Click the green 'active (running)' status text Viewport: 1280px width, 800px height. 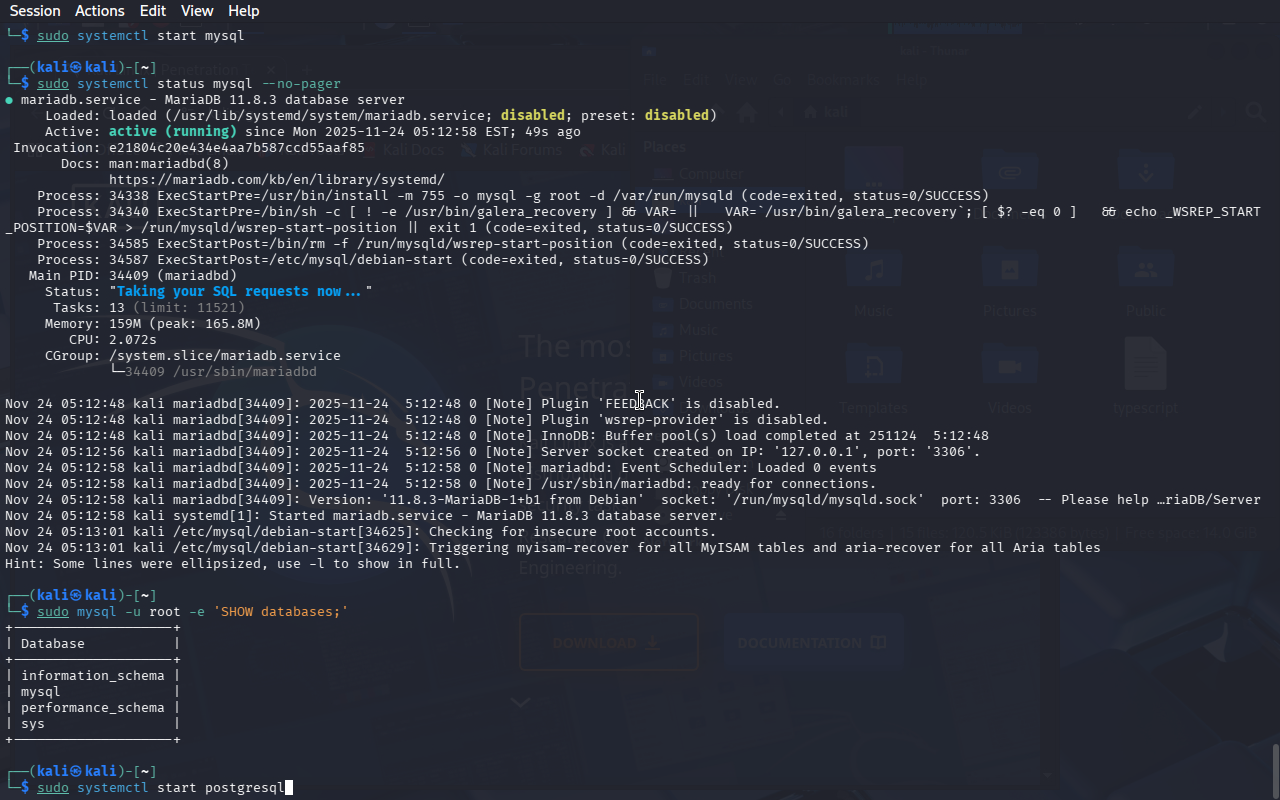point(172,132)
